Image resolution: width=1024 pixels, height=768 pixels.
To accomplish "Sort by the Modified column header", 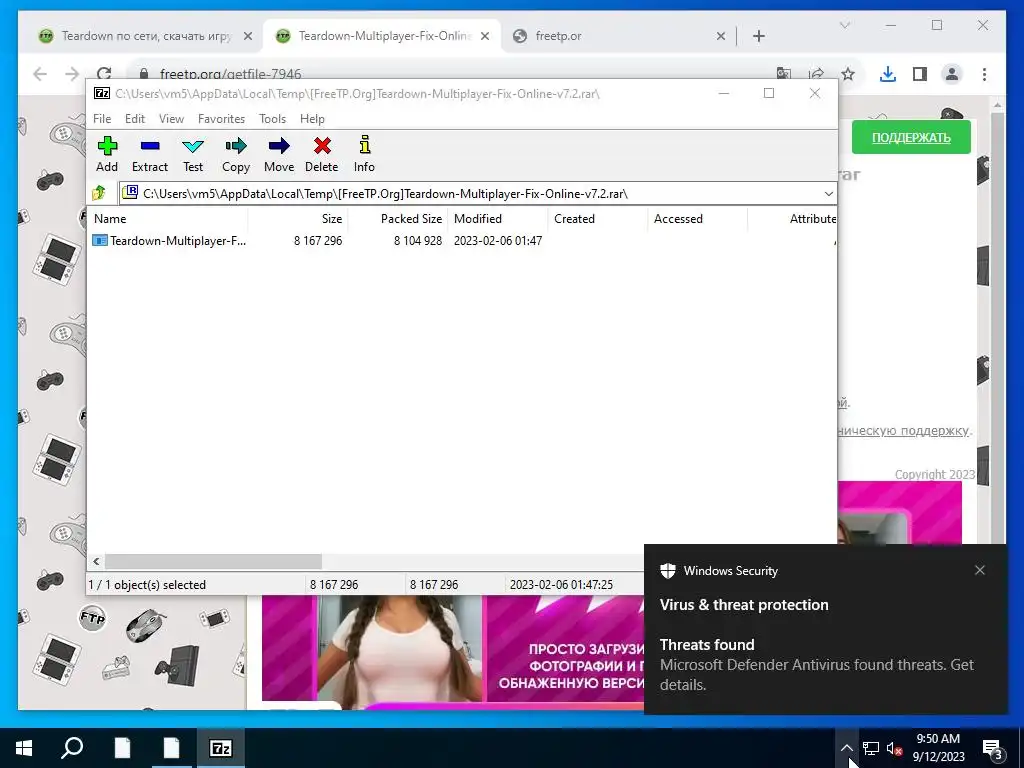I will pyautogui.click(x=498, y=219).
